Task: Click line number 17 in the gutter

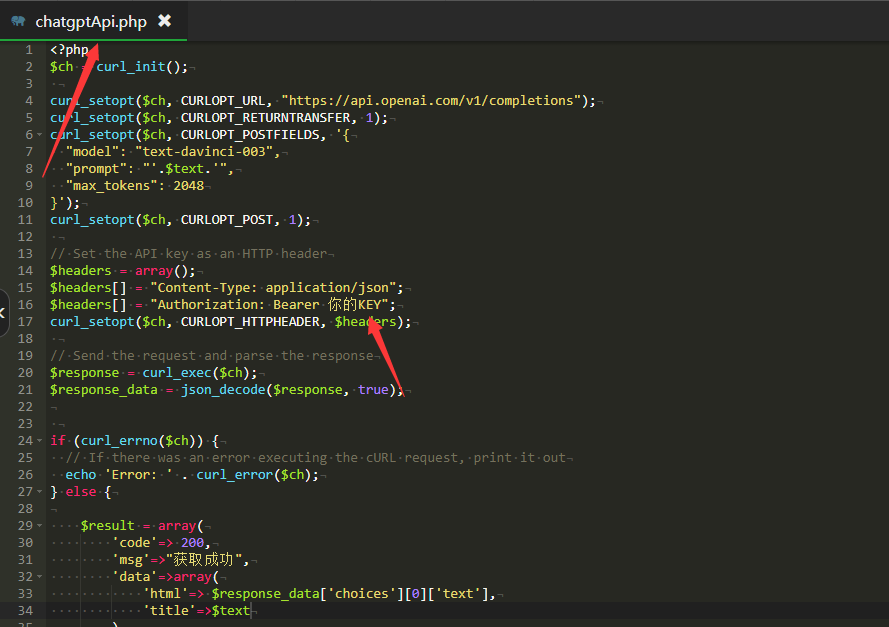Action: pyautogui.click(x=25, y=322)
